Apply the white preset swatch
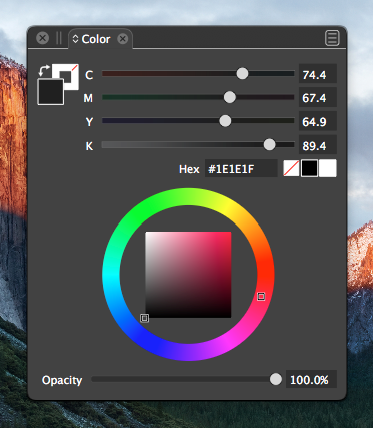The image size is (373, 428). (x=328, y=168)
